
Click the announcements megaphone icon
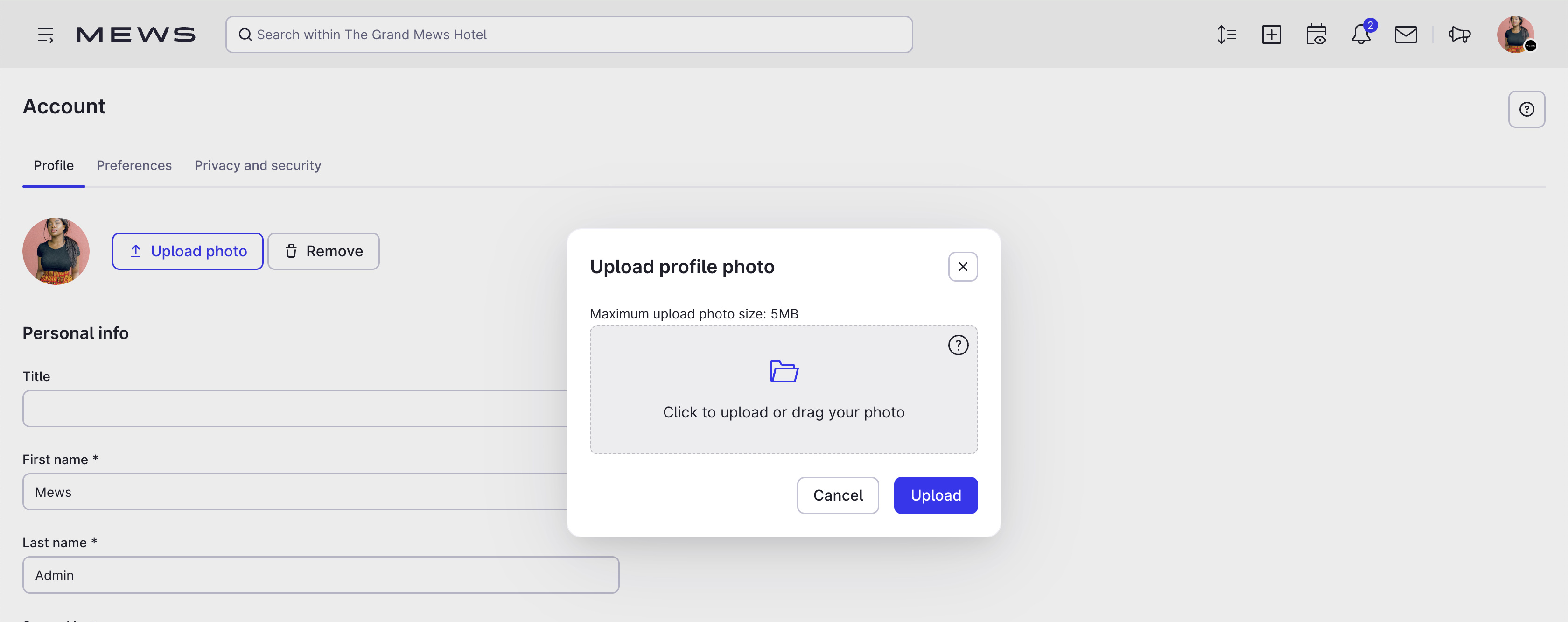tap(1459, 35)
